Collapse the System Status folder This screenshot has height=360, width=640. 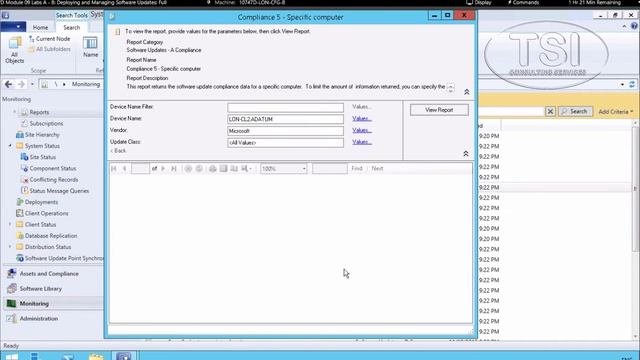(x=10, y=146)
